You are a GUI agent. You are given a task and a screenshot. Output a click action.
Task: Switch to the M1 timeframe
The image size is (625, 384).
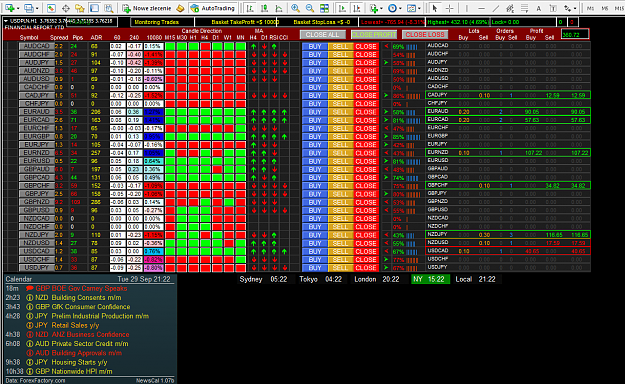590,8
